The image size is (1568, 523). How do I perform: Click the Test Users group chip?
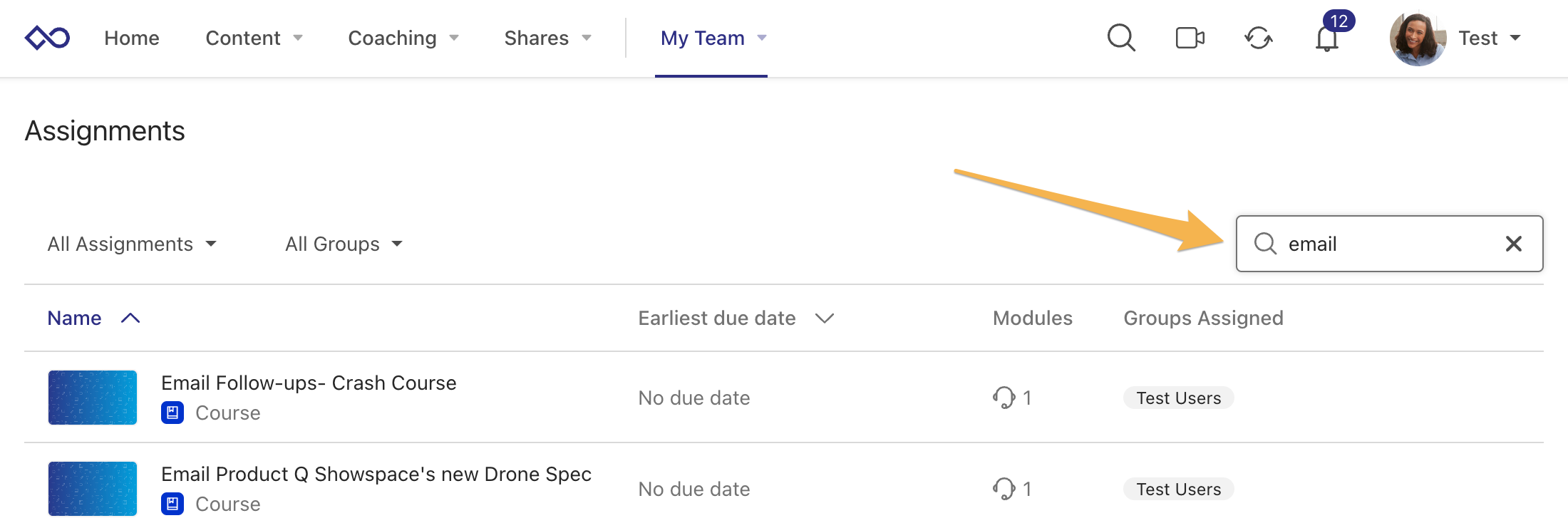click(x=1178, y=398)
